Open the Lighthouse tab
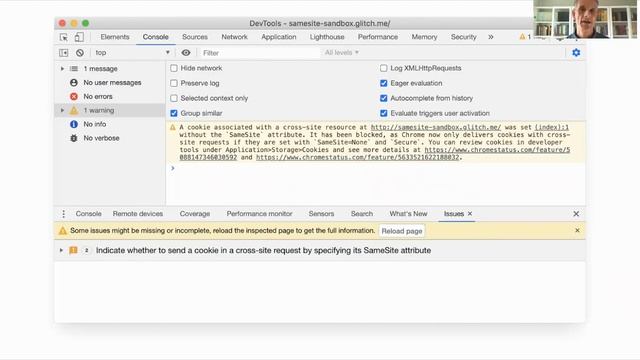The width and height of the screenshot is (640, 360). click(327, 37)
